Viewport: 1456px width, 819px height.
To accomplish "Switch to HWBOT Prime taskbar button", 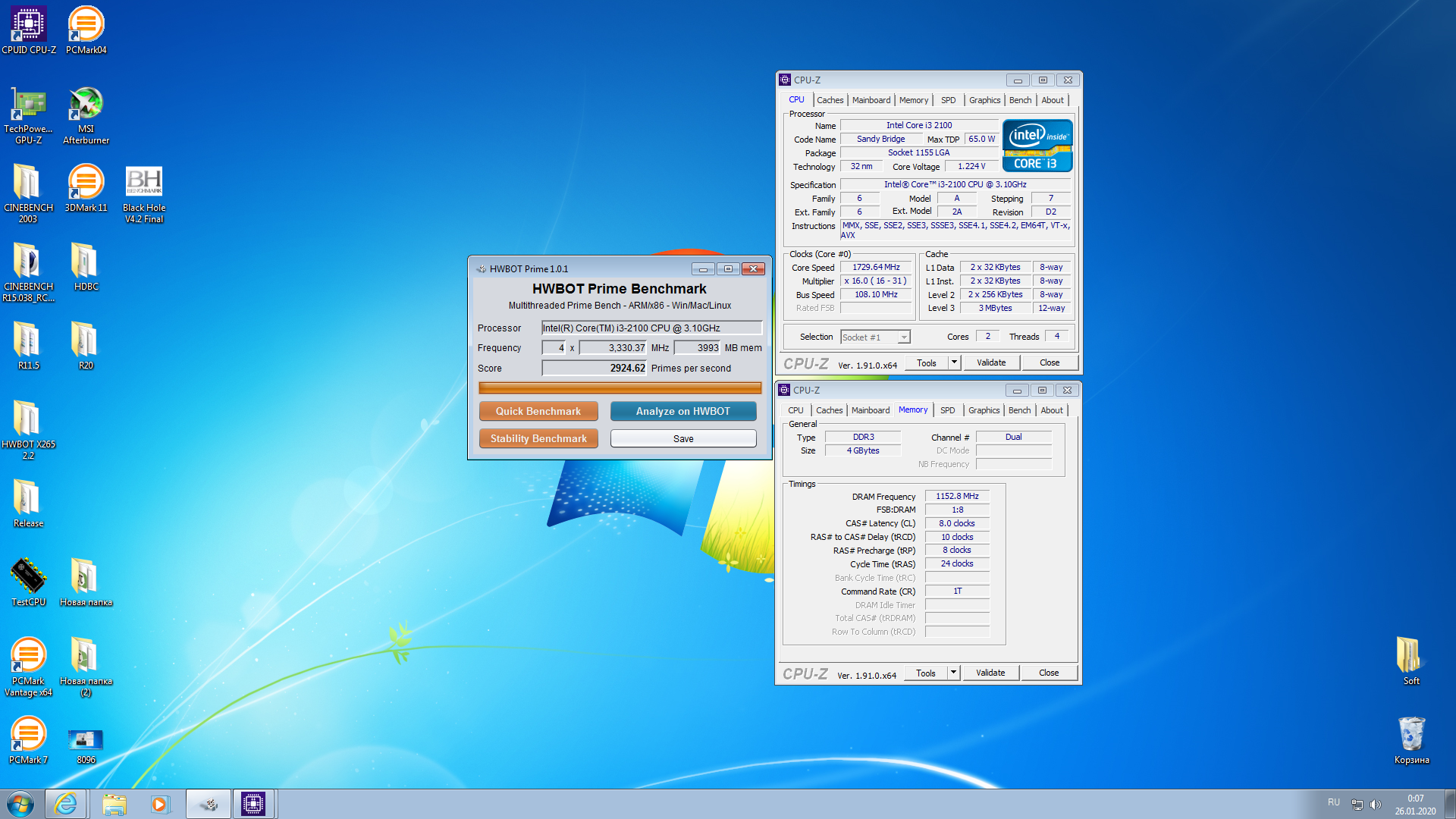I will (209, 804).
